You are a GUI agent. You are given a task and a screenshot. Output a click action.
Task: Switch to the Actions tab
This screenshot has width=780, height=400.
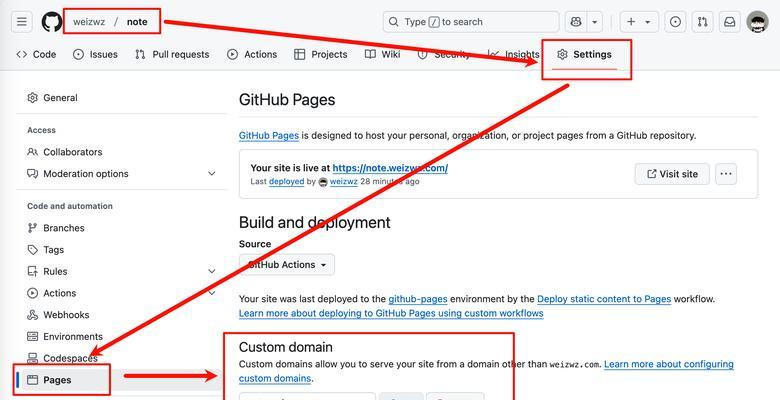coord(252,54)
